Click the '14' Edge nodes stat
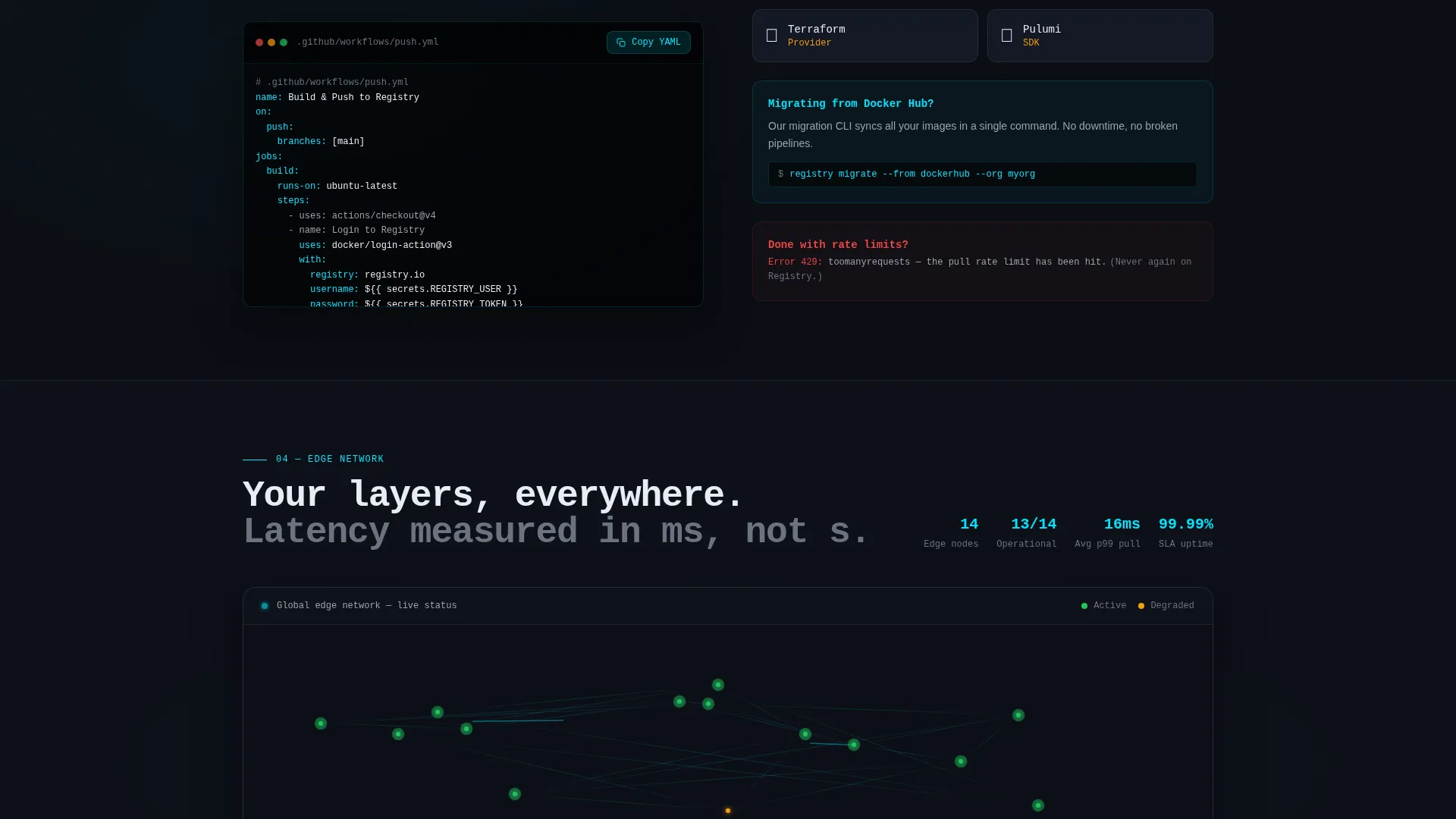The image size is (1456, 819). pos(951,533)
